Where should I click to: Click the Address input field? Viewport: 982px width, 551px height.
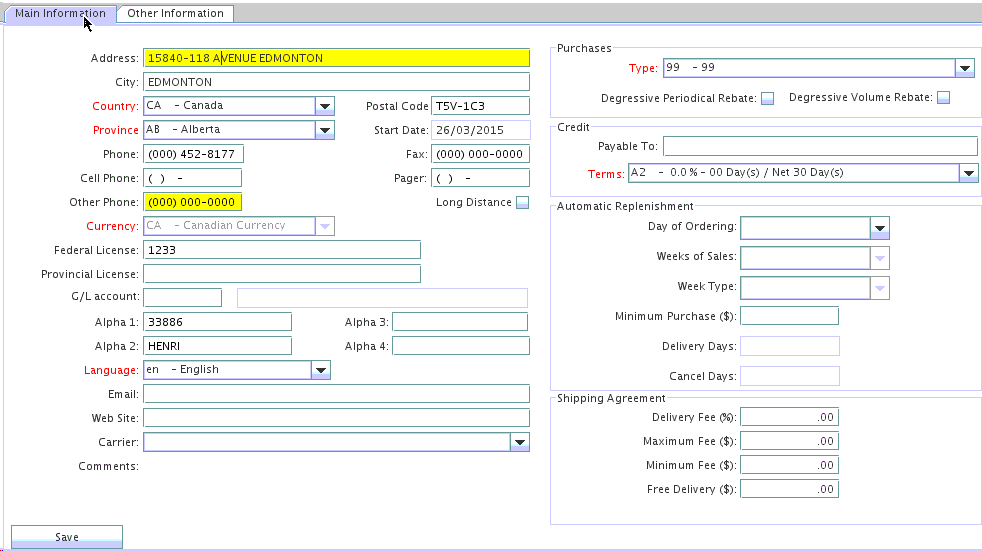336,58
